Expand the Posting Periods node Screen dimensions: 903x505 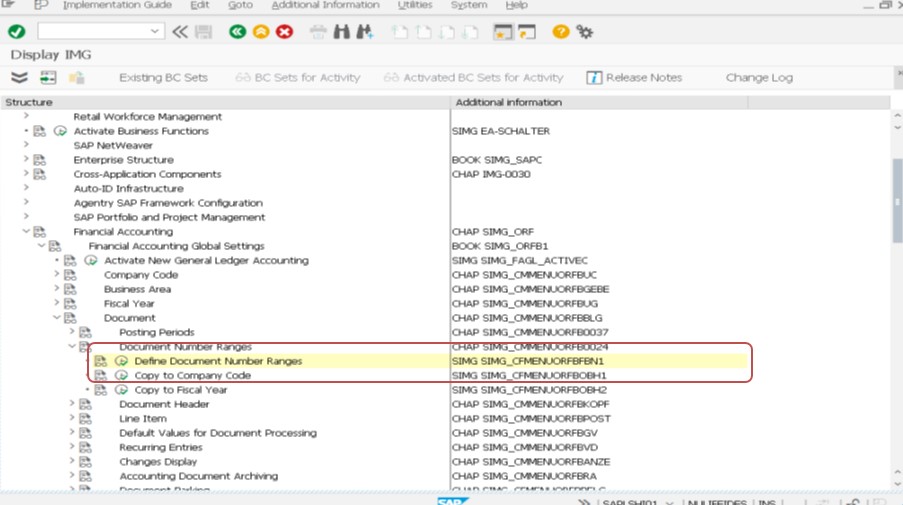click(72, 332)
